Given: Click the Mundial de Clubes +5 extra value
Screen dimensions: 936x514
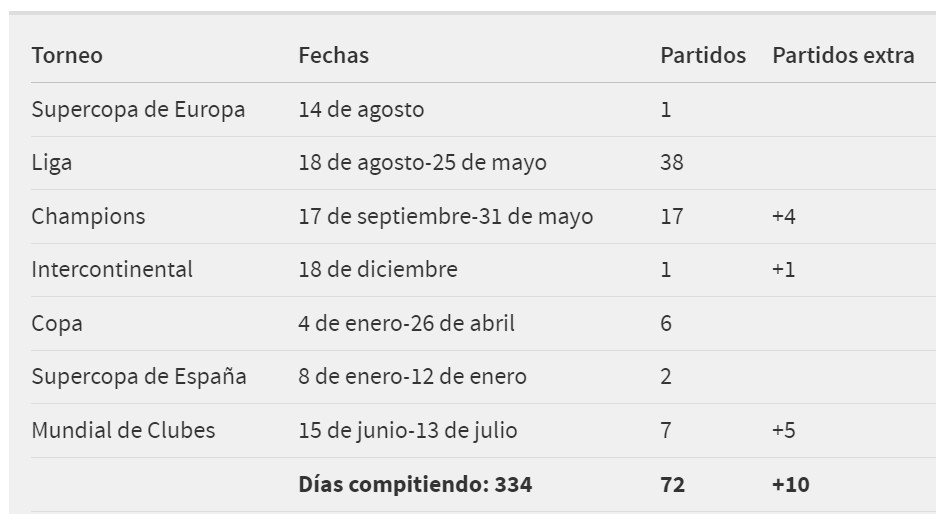Looking at the screenshot, I should point(784,430).
